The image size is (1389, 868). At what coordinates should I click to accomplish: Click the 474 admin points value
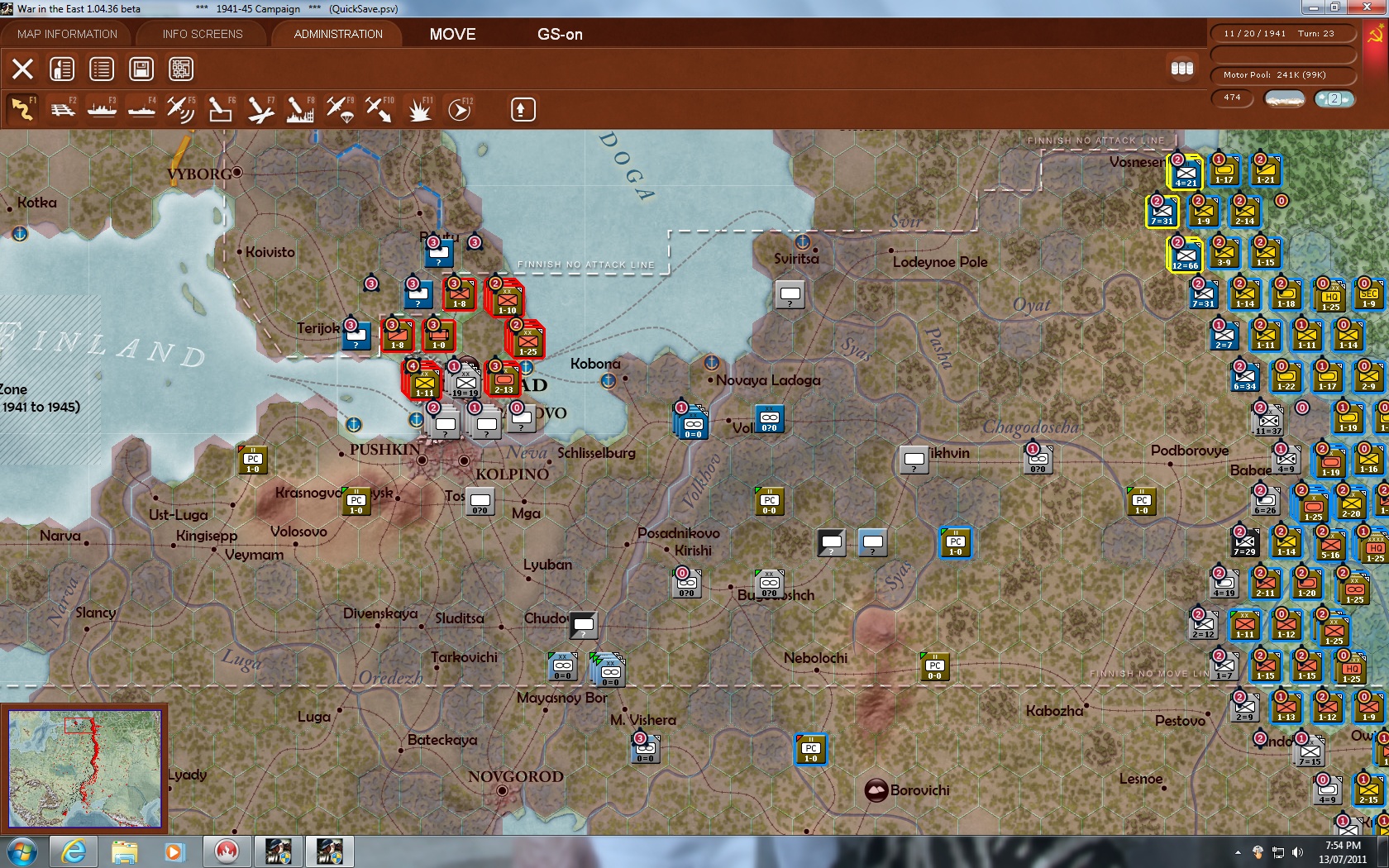pos(1232,98)
